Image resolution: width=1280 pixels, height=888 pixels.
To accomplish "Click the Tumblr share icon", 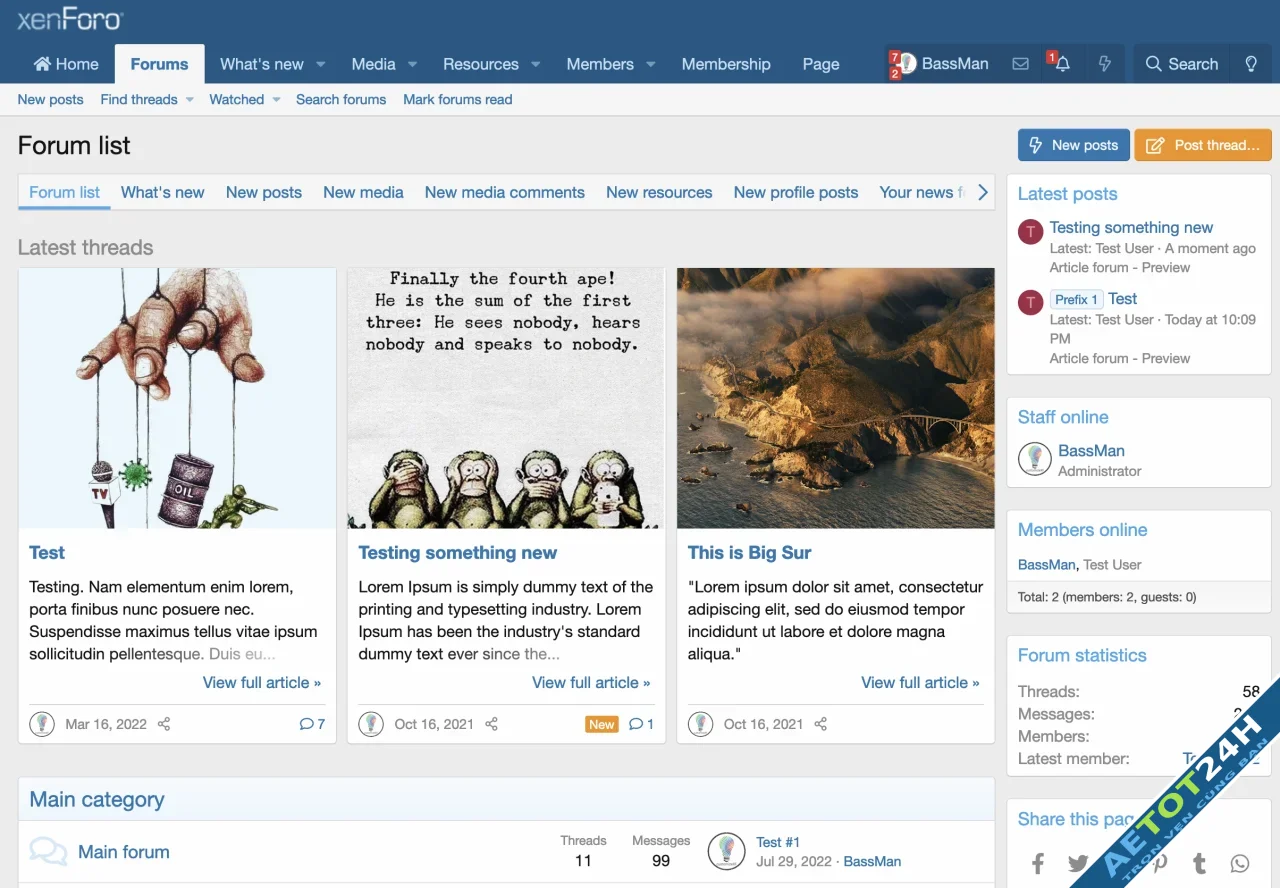I will point(1199,863).
